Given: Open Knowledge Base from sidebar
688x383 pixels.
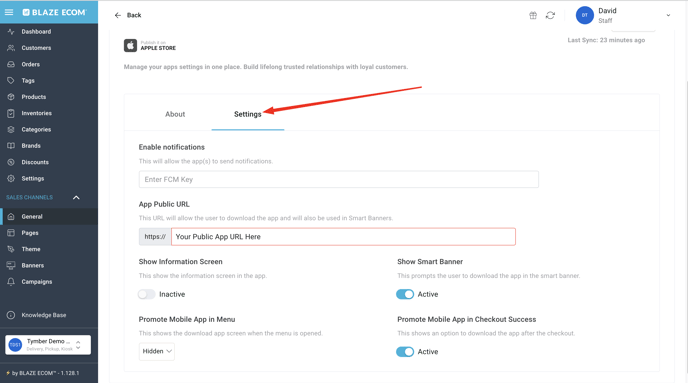Looking at the screenshot, I should [x=43, y=315].
